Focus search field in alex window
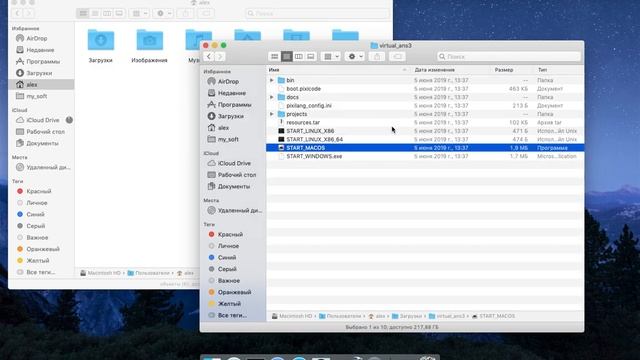Viewport: 640px width, 360px height. 317,13
